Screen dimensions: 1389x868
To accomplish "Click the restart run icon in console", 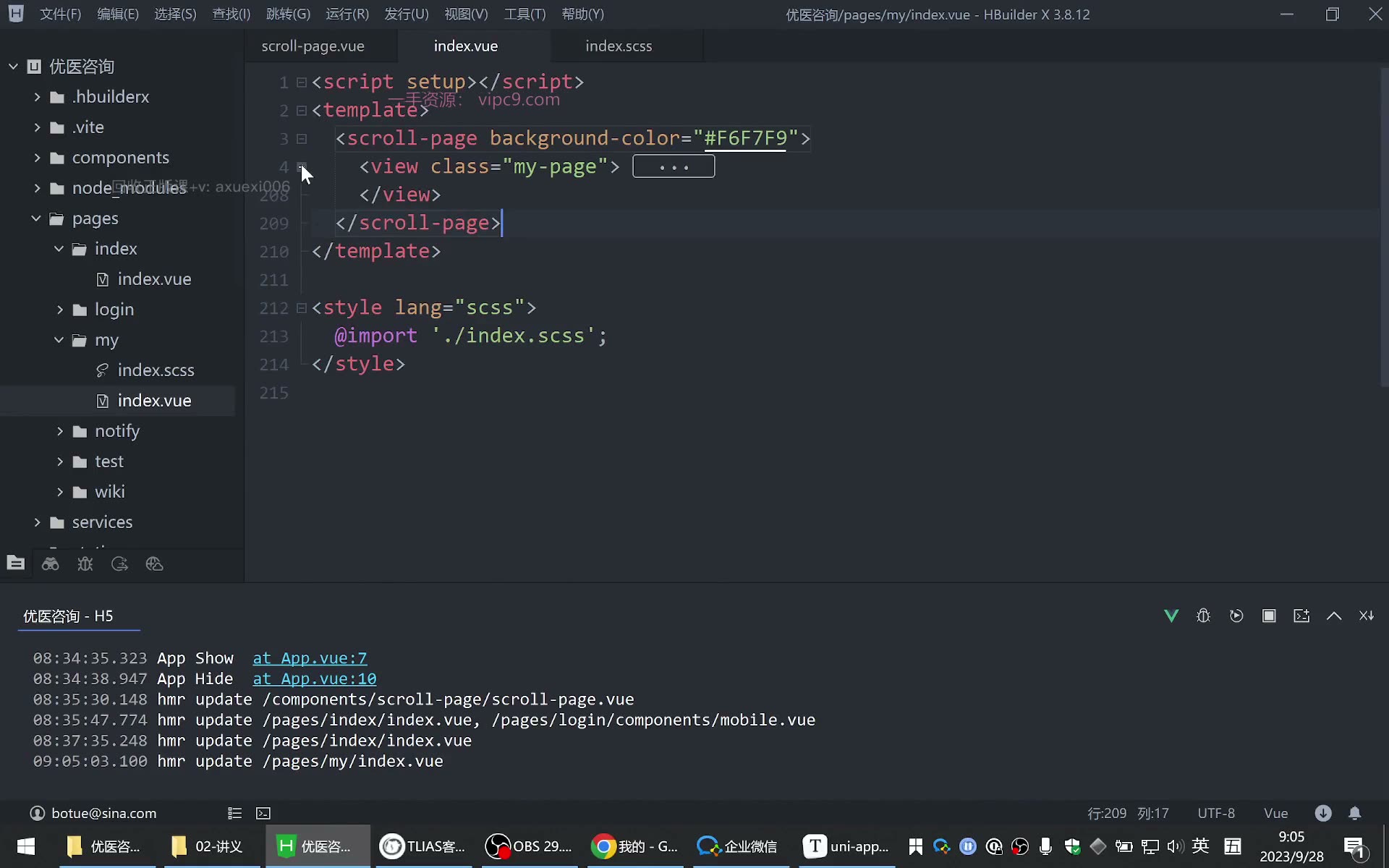I will click(x=1236, y=616).
